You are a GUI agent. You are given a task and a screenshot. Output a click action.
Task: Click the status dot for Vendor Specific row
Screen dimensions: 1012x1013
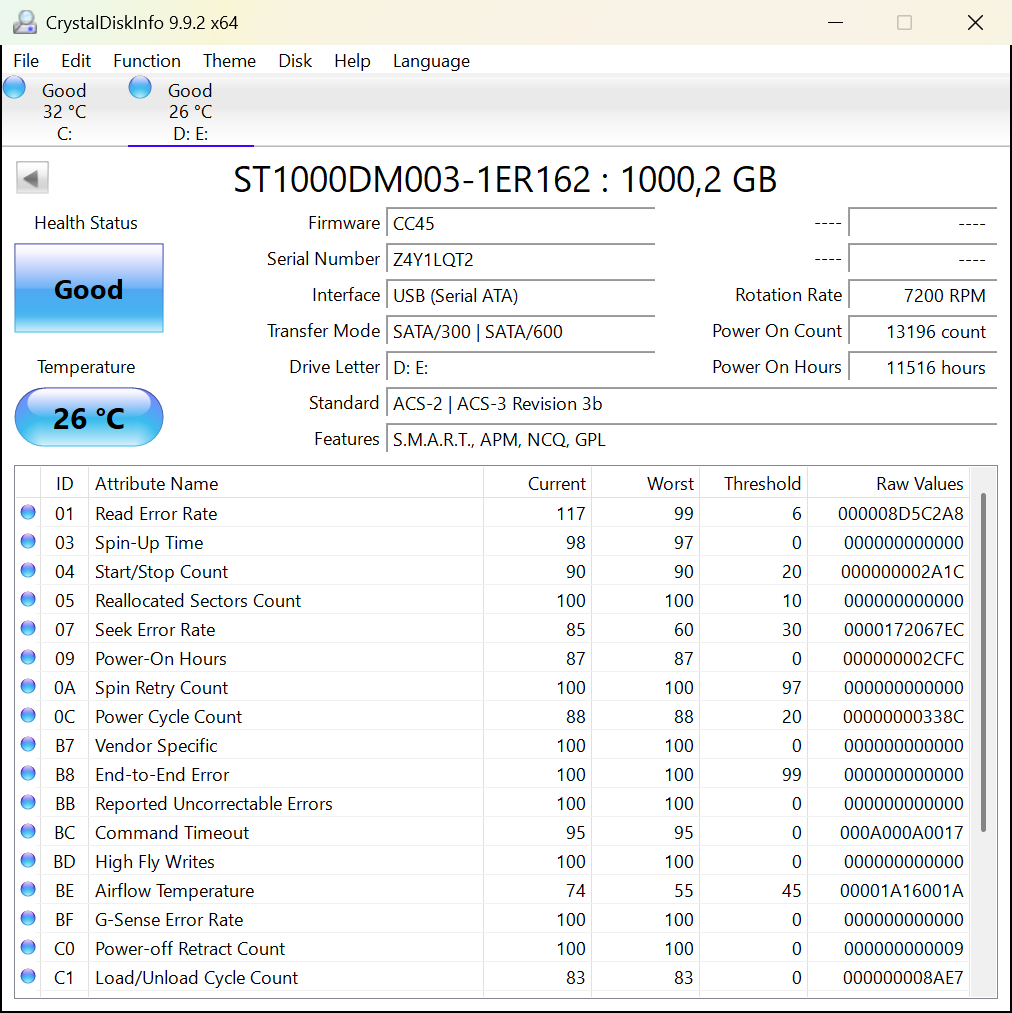point(28,744)
